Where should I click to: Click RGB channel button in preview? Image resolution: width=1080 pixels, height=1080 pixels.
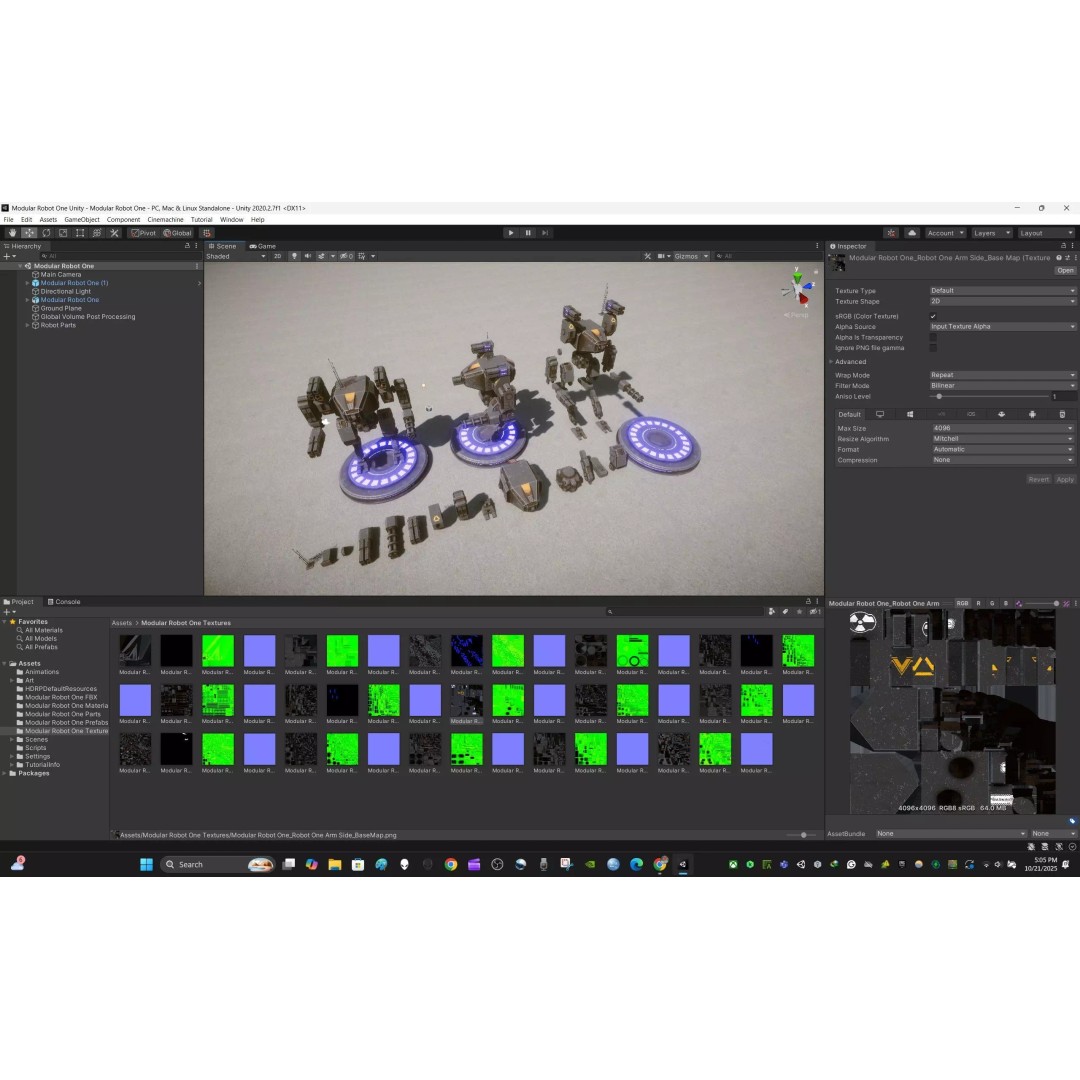(x=962, y=603)
